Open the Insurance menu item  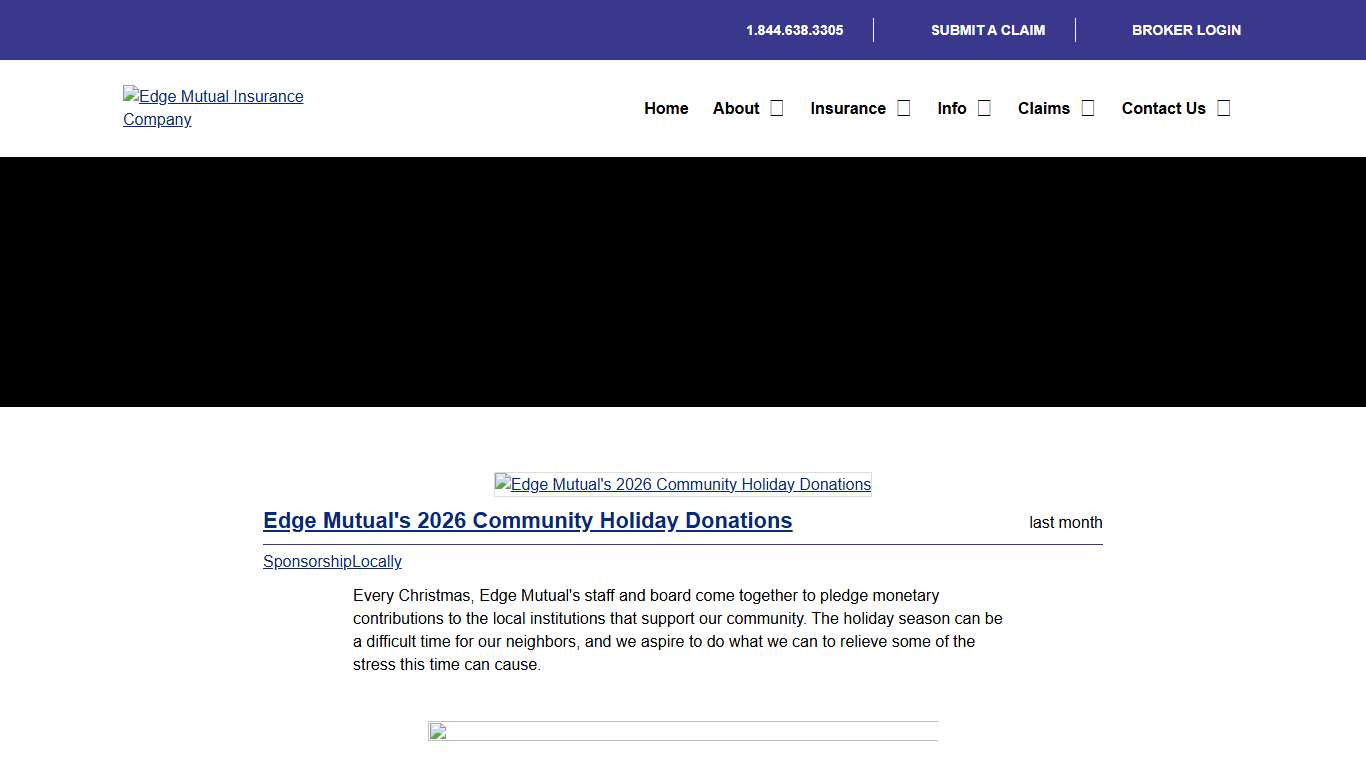848,108
